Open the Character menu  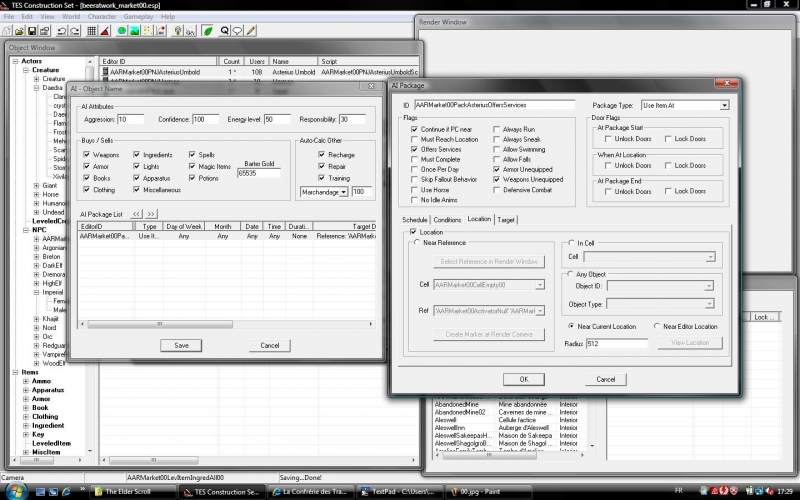tap(102, 17)
